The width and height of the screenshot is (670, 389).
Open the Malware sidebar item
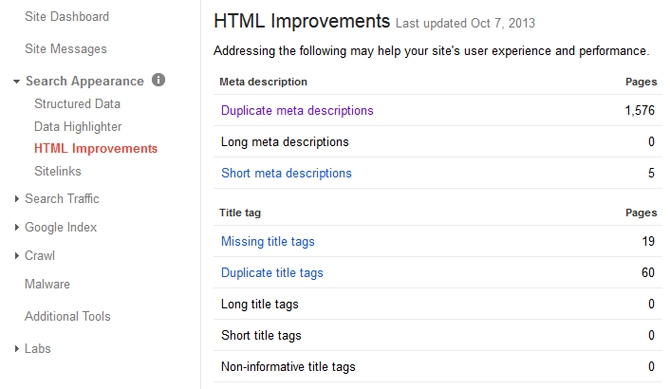point(47,284)
